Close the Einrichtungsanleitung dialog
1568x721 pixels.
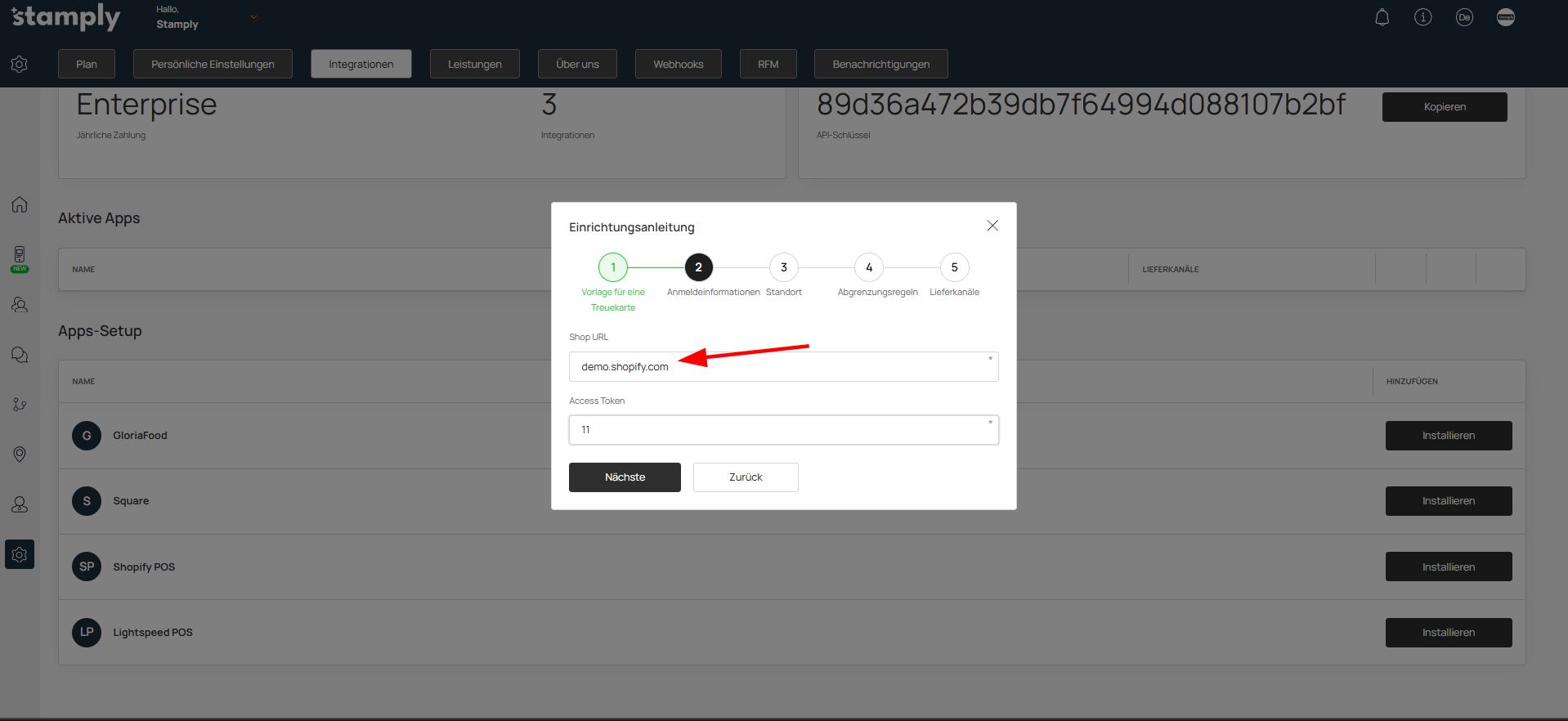(992, 226)
